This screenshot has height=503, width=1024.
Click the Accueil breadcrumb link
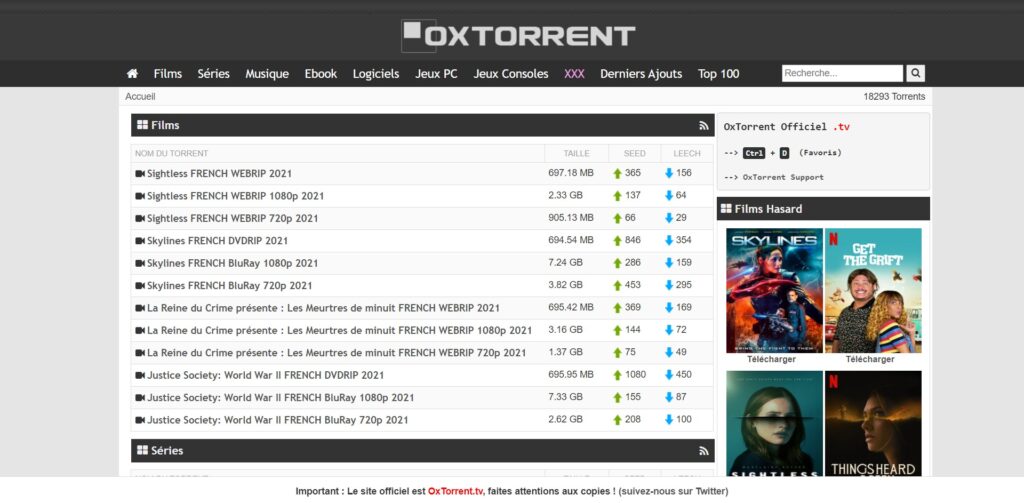(x=140, y=97)
